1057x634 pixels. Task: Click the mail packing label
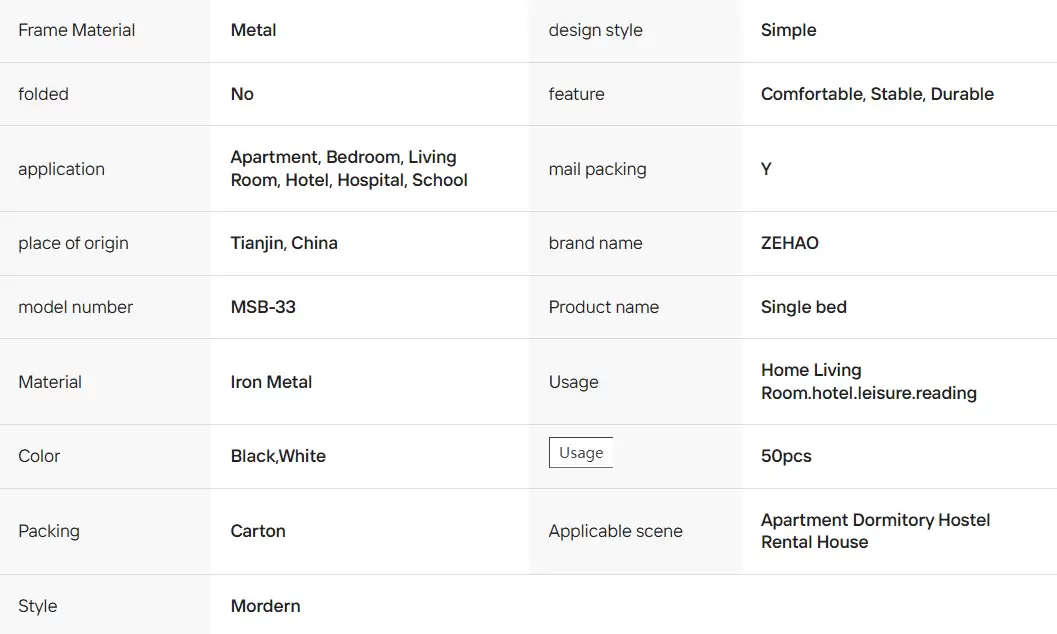(597, 169)
